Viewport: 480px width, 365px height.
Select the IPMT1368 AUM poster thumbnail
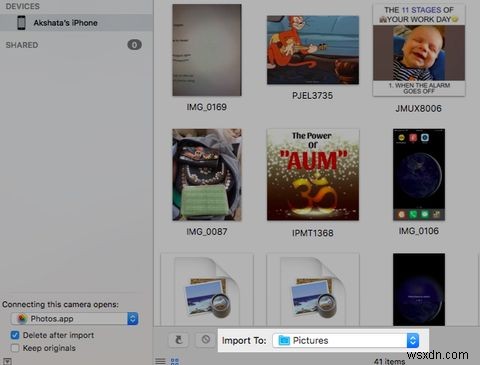coord(313,175)
